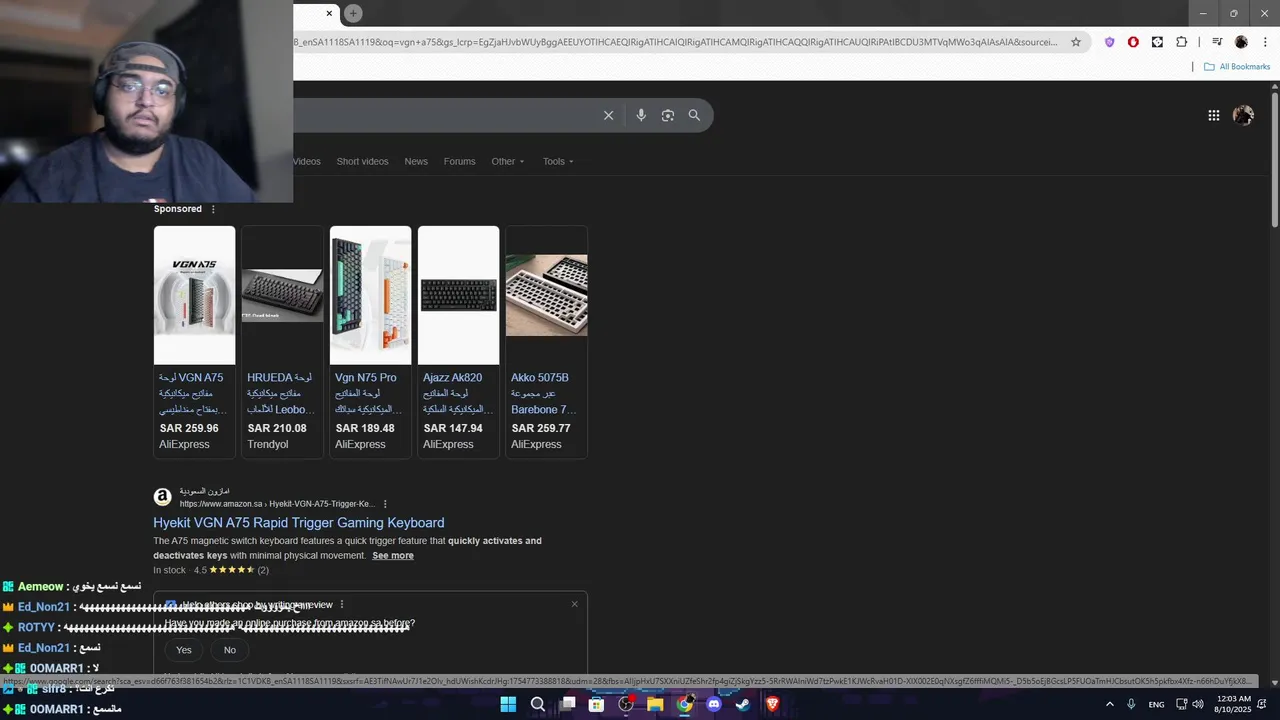
Task: Open the Sponsored info three-dot menu
Action: click(213, 209)
